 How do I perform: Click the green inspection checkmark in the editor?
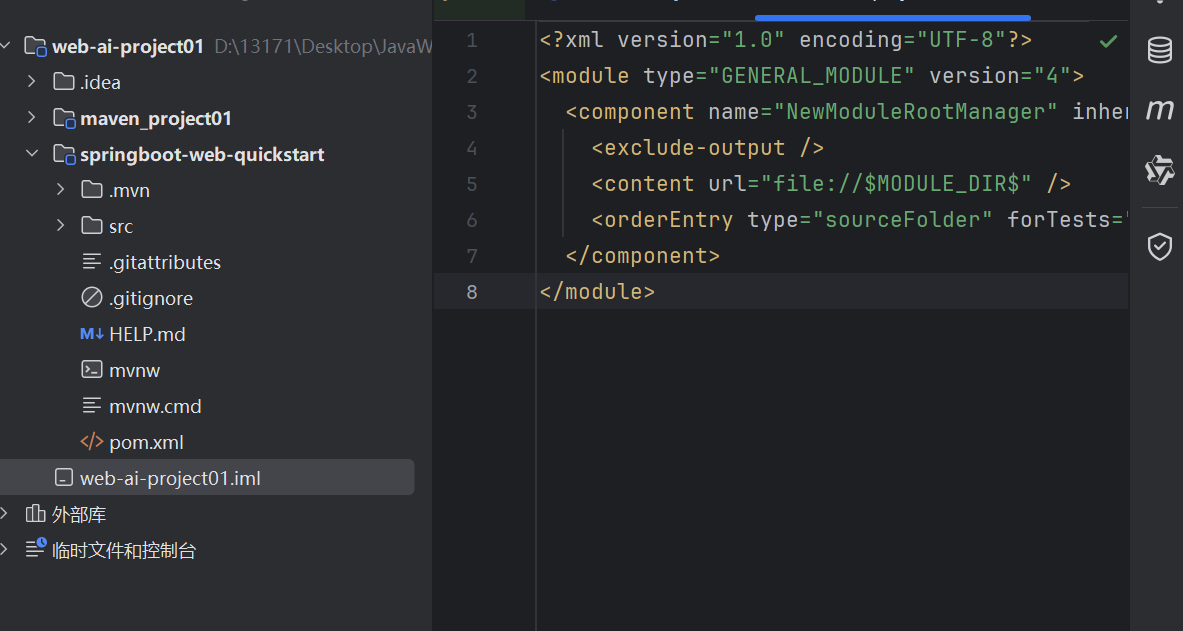(x=1108, y=42)
